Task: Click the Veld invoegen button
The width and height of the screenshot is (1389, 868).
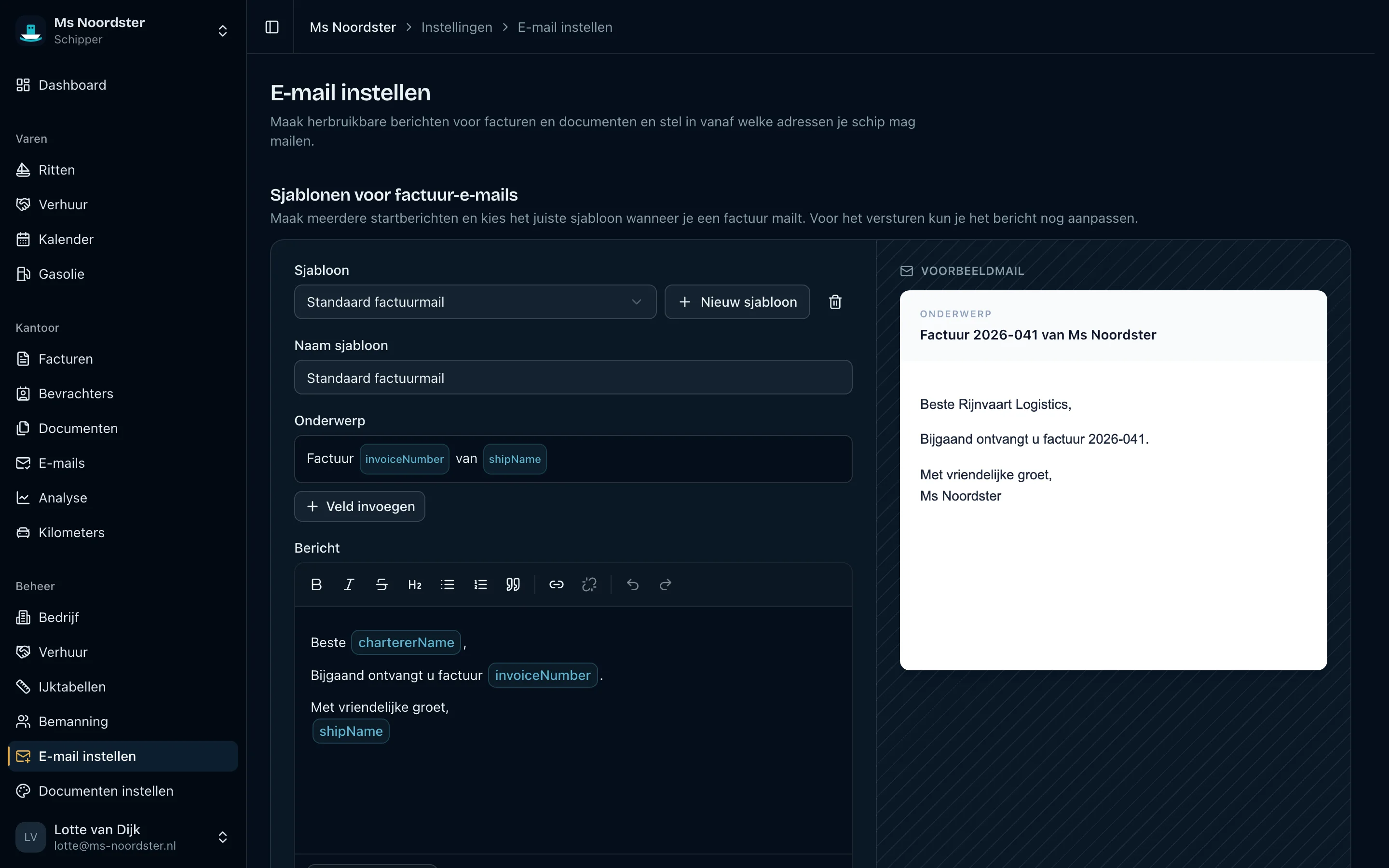Action: tap(359, 506)
